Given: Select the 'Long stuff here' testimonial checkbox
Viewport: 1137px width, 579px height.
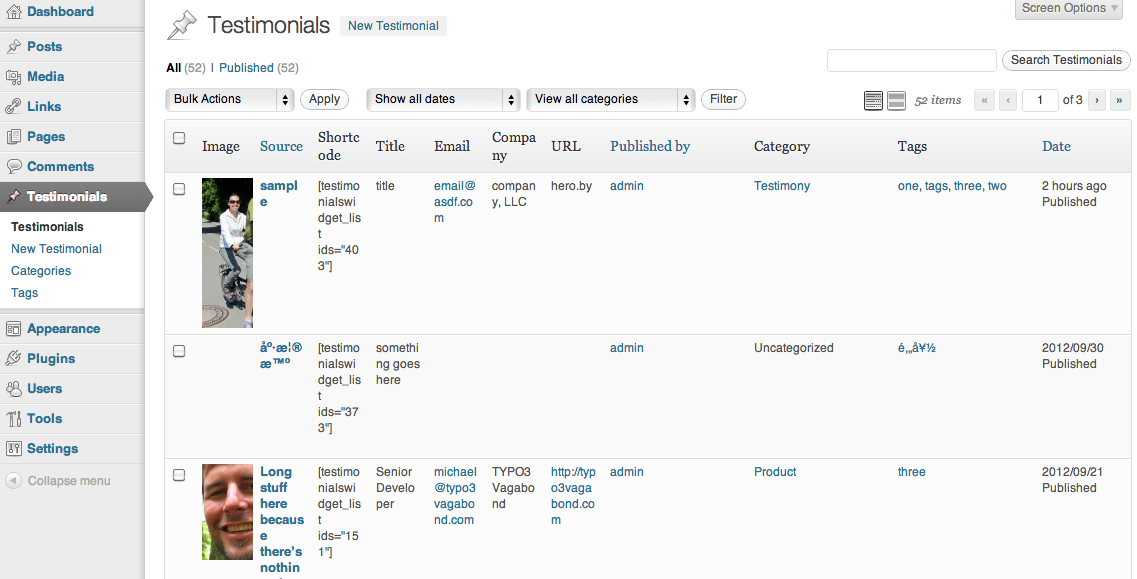Looking at the screenshot, I should click(179, 474).
